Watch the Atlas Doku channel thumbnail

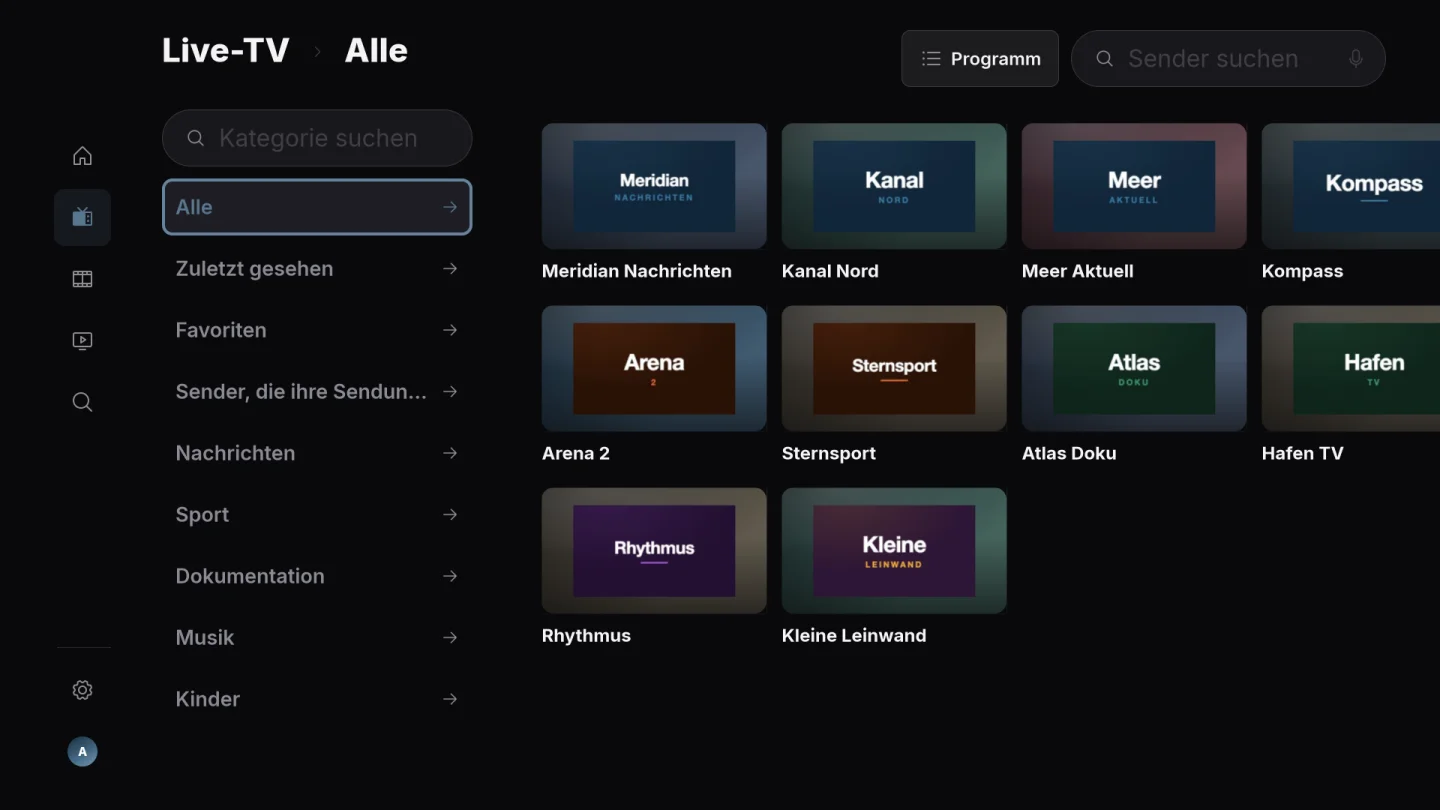pos(1134,368)
